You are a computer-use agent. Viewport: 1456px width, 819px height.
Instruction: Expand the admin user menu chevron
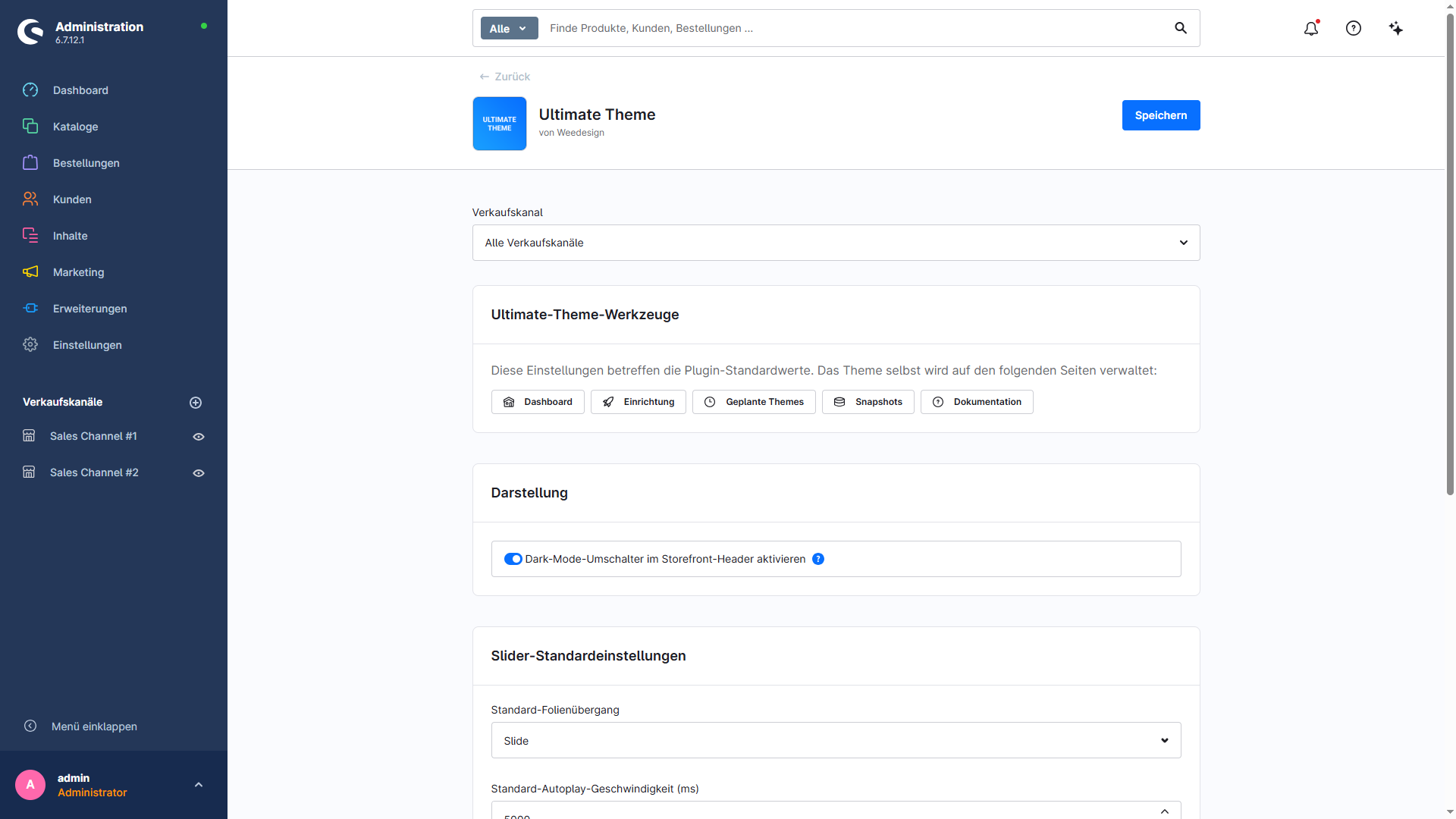click(x=199, y=785)
